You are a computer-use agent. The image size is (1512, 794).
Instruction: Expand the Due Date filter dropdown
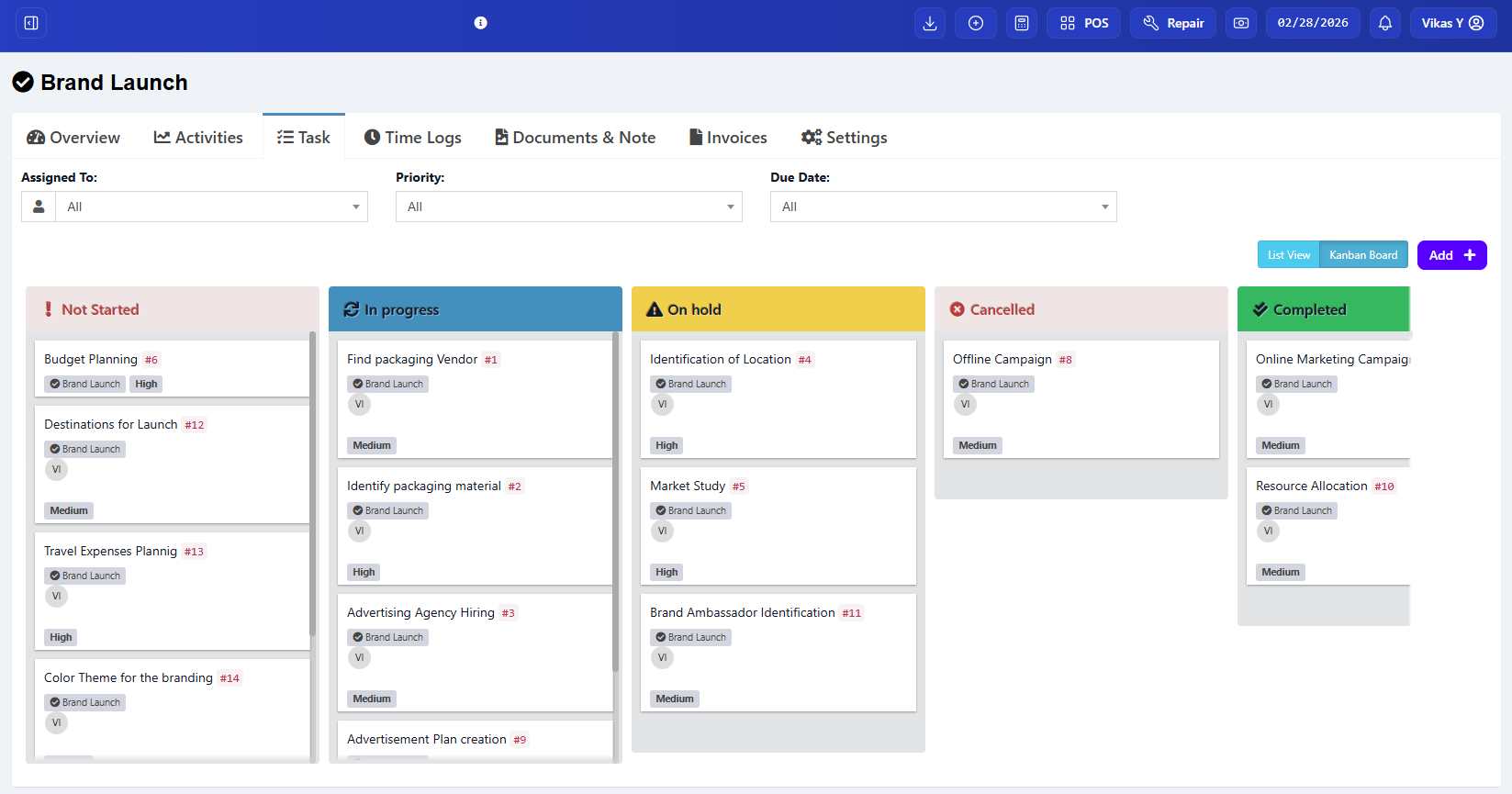[944, 207]
